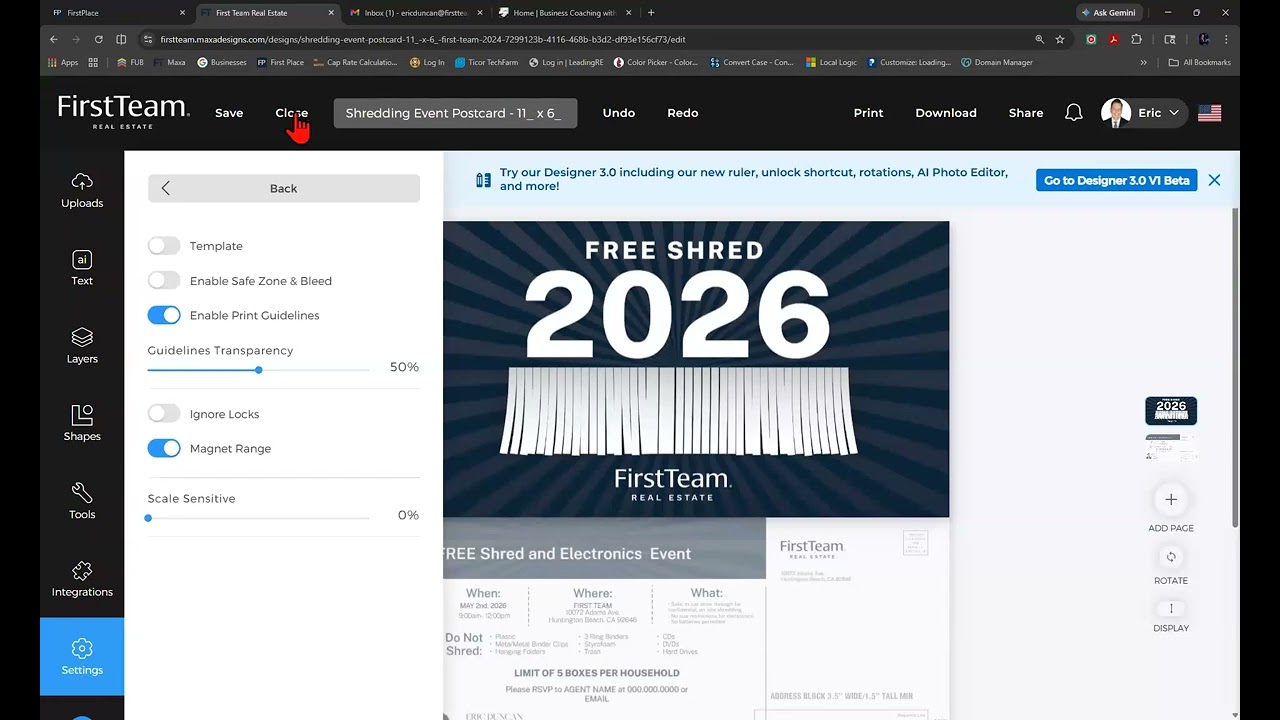The width and height of the screenshot is (1280, 720).
Task: Open the Convert Case bookmark
Action: (x=751, y=62)
